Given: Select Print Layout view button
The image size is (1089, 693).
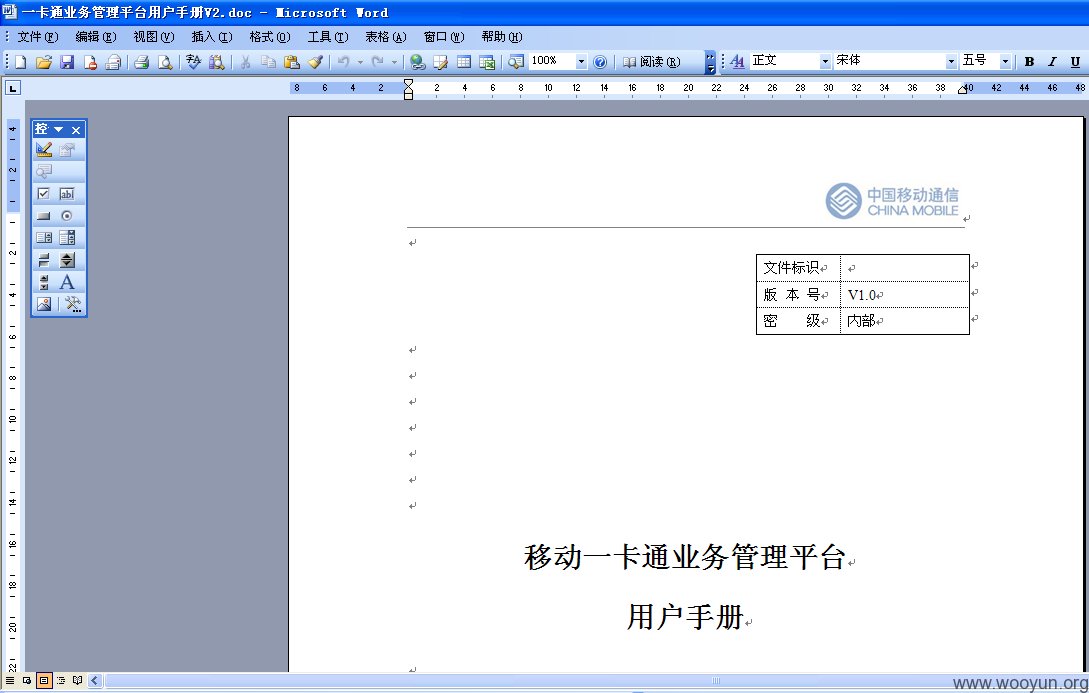Looking at the screenshot, I should (44, 681).
